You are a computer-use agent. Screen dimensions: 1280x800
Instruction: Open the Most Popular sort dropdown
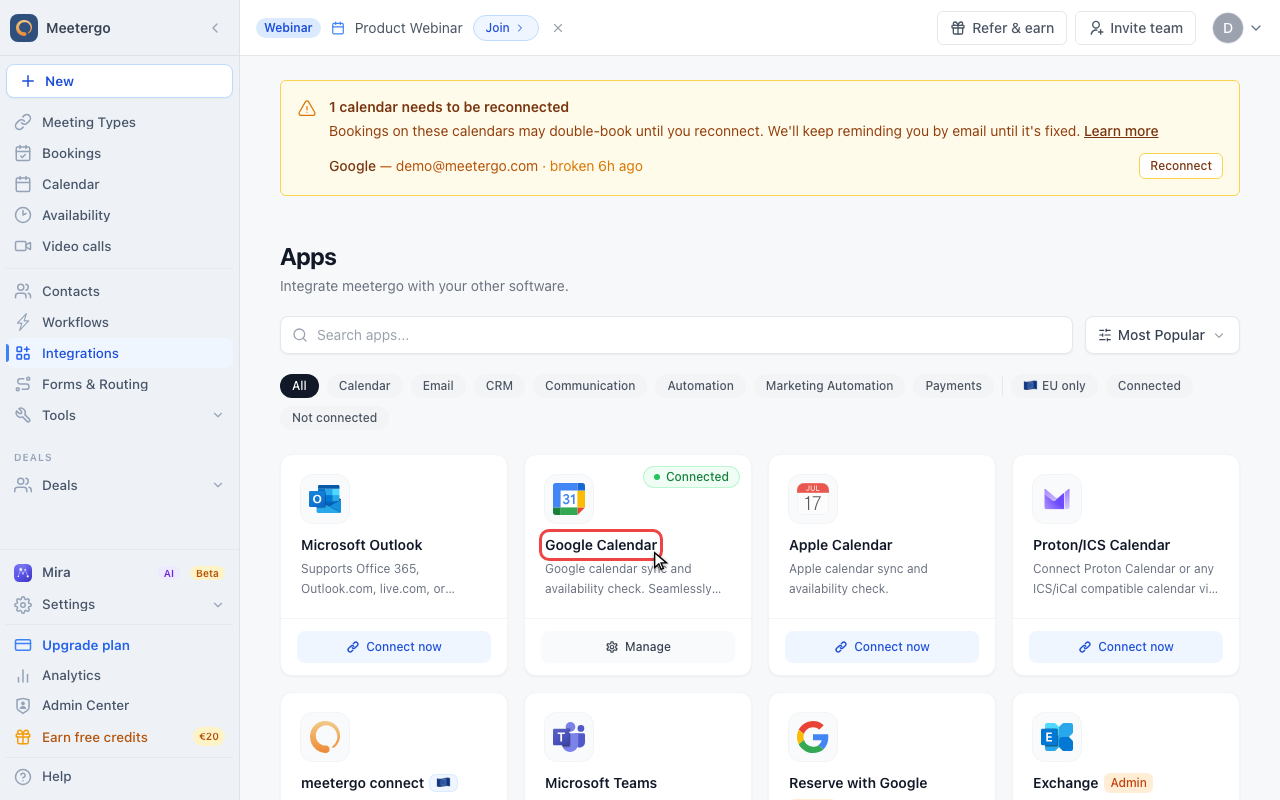[1162, 335]
